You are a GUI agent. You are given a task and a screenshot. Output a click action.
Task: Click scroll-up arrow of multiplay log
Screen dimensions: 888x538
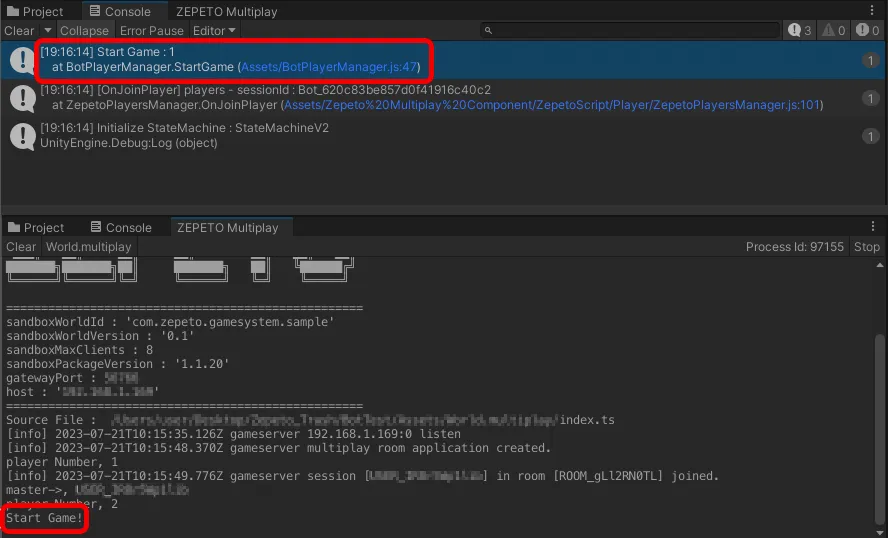click(880, 264)
